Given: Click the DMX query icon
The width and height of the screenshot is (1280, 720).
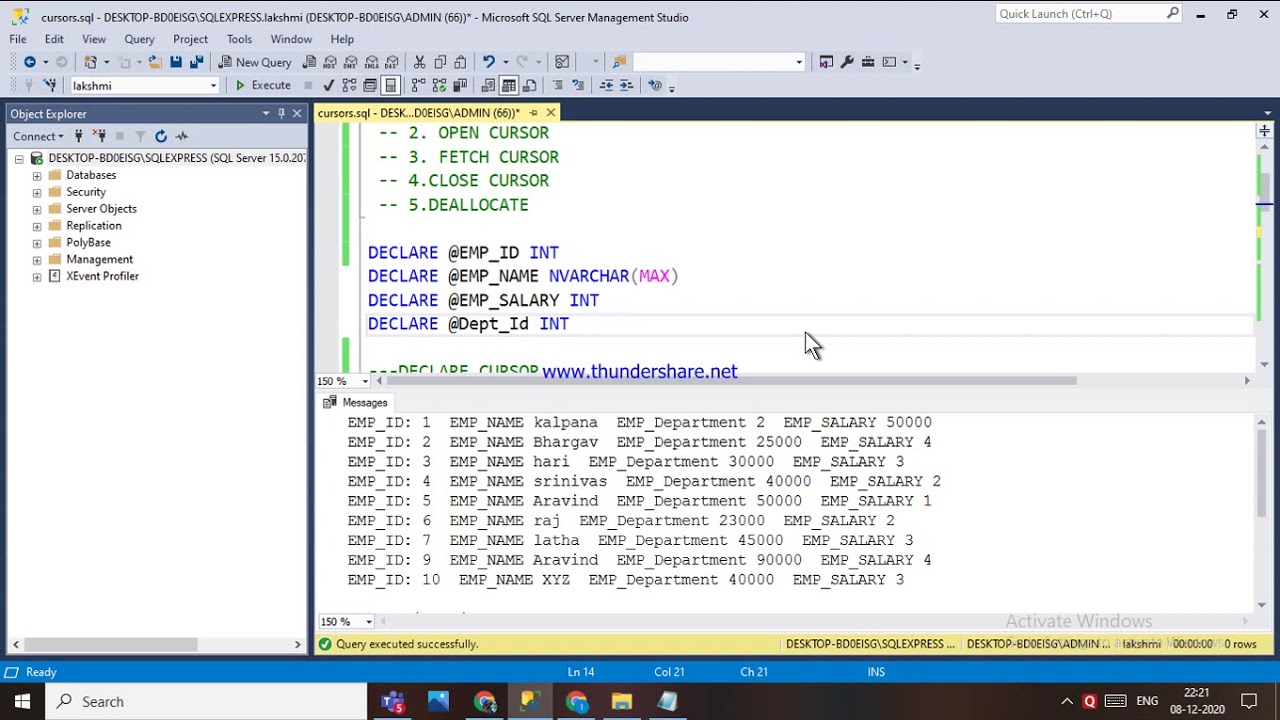Looking at the screenshot, I should click(351, 62).
